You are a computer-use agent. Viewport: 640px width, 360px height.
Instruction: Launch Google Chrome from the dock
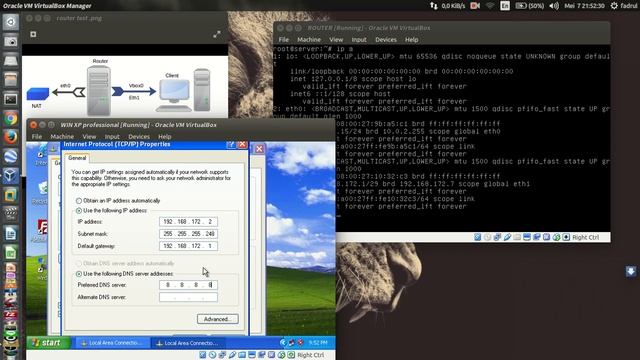(x=11, y=118)
